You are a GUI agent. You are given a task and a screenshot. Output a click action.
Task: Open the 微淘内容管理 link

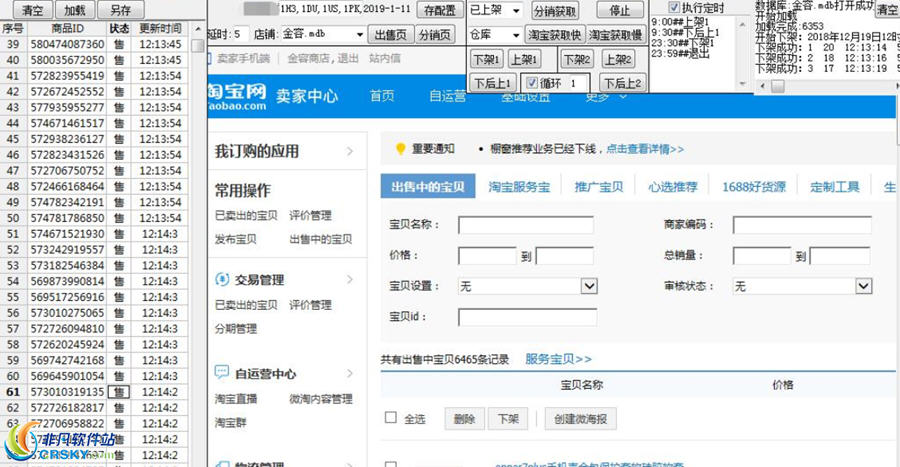[x=320, y=399]
